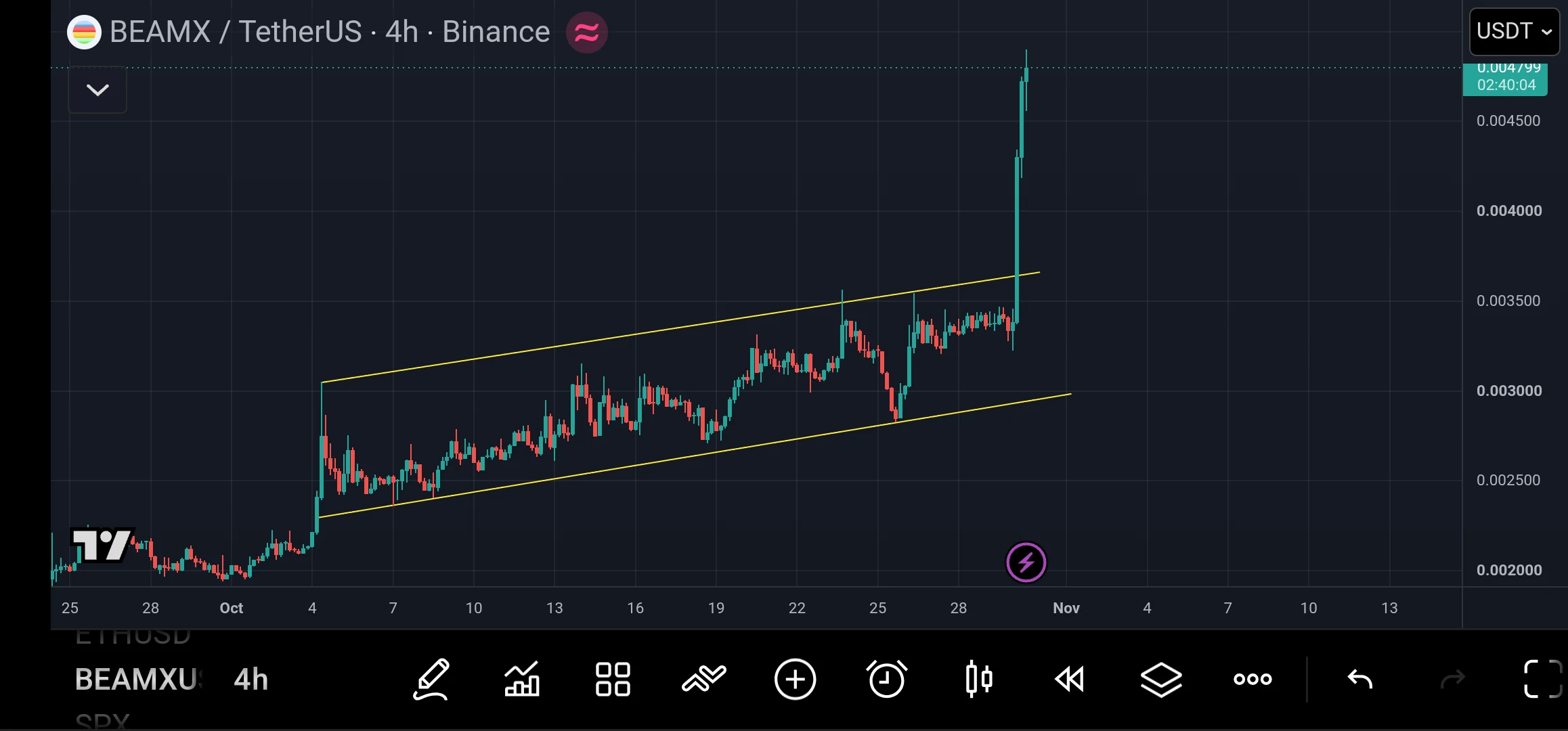Tap the compare symbols wave-line icon
This screenshot has height=731, width=1568.
[x=704, y=679]
